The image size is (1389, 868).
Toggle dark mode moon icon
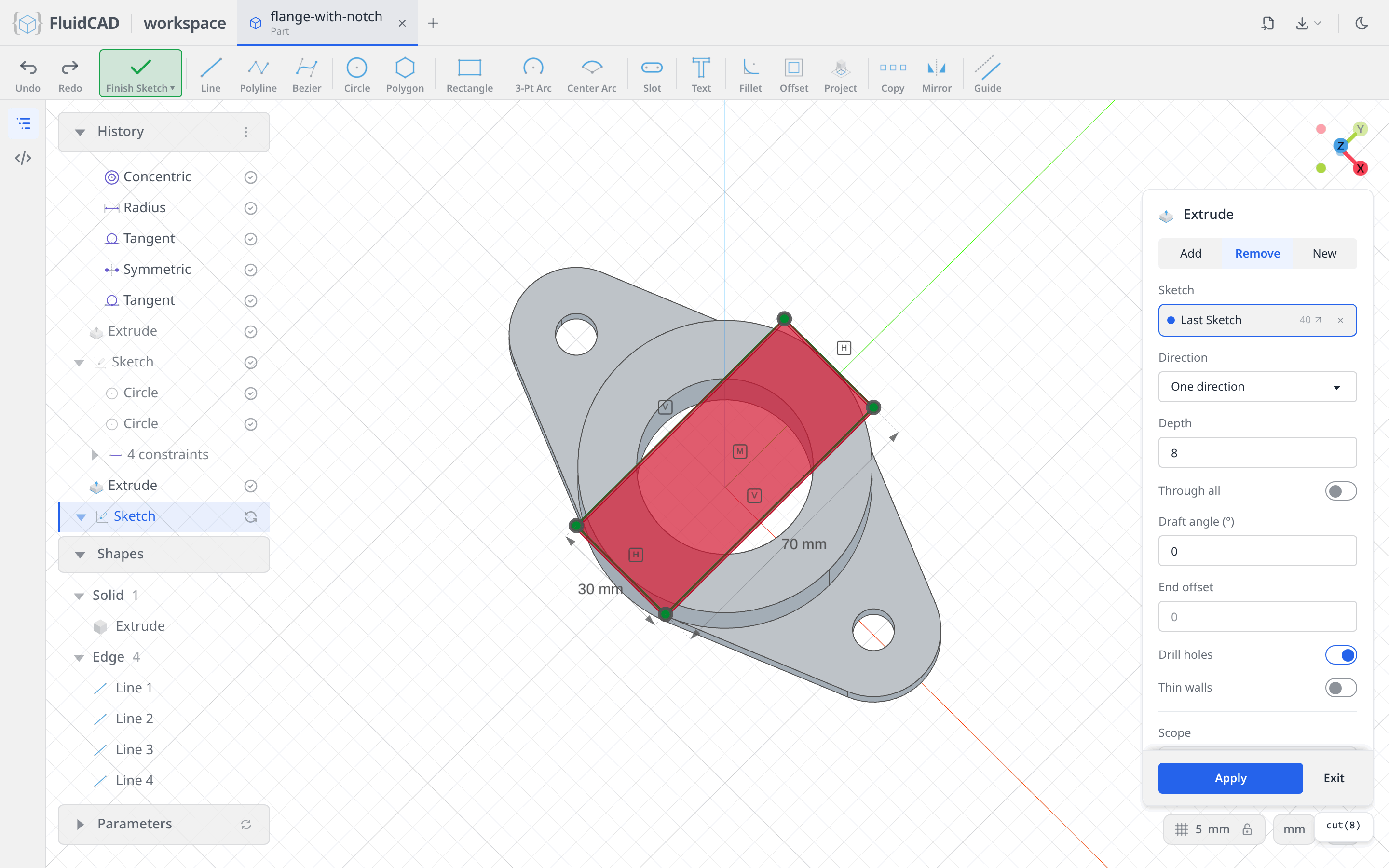click(1362, 23)
